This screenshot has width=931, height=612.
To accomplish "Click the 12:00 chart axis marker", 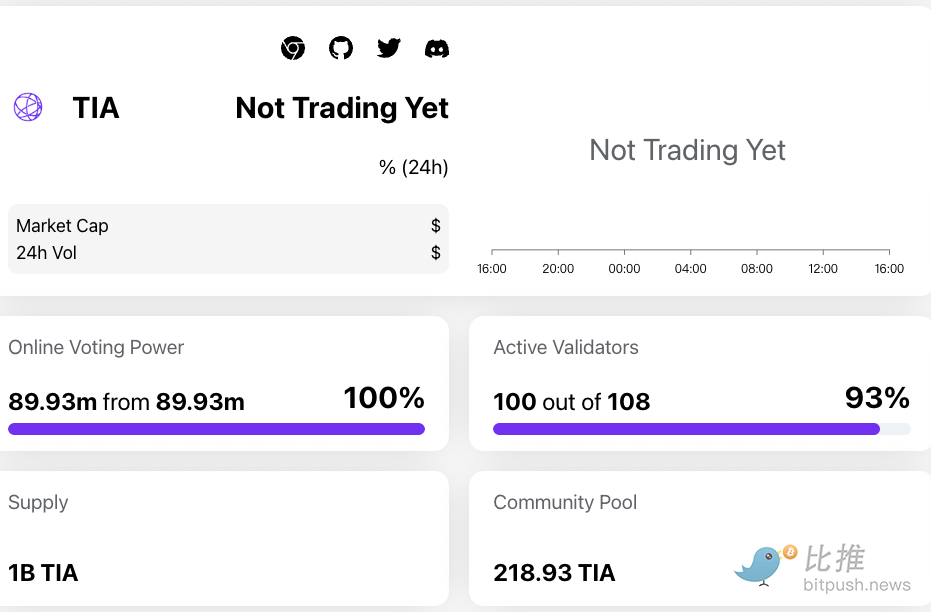I will click(x=823, y=269).
